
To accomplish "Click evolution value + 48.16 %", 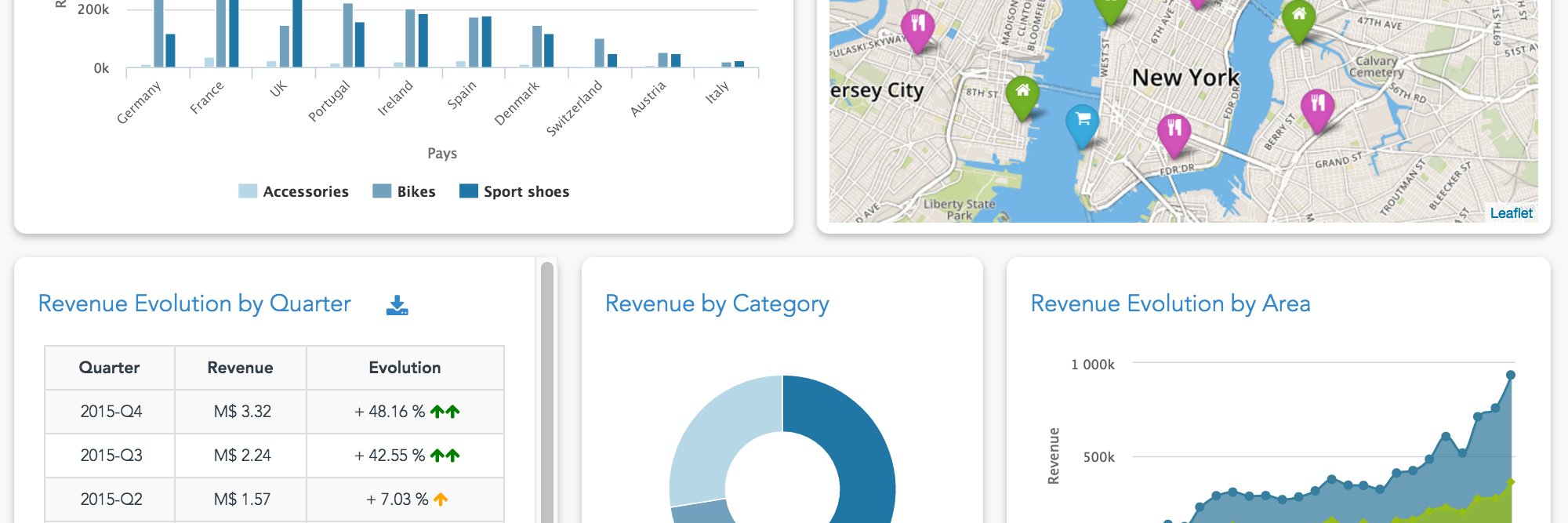I will point(390,412).
